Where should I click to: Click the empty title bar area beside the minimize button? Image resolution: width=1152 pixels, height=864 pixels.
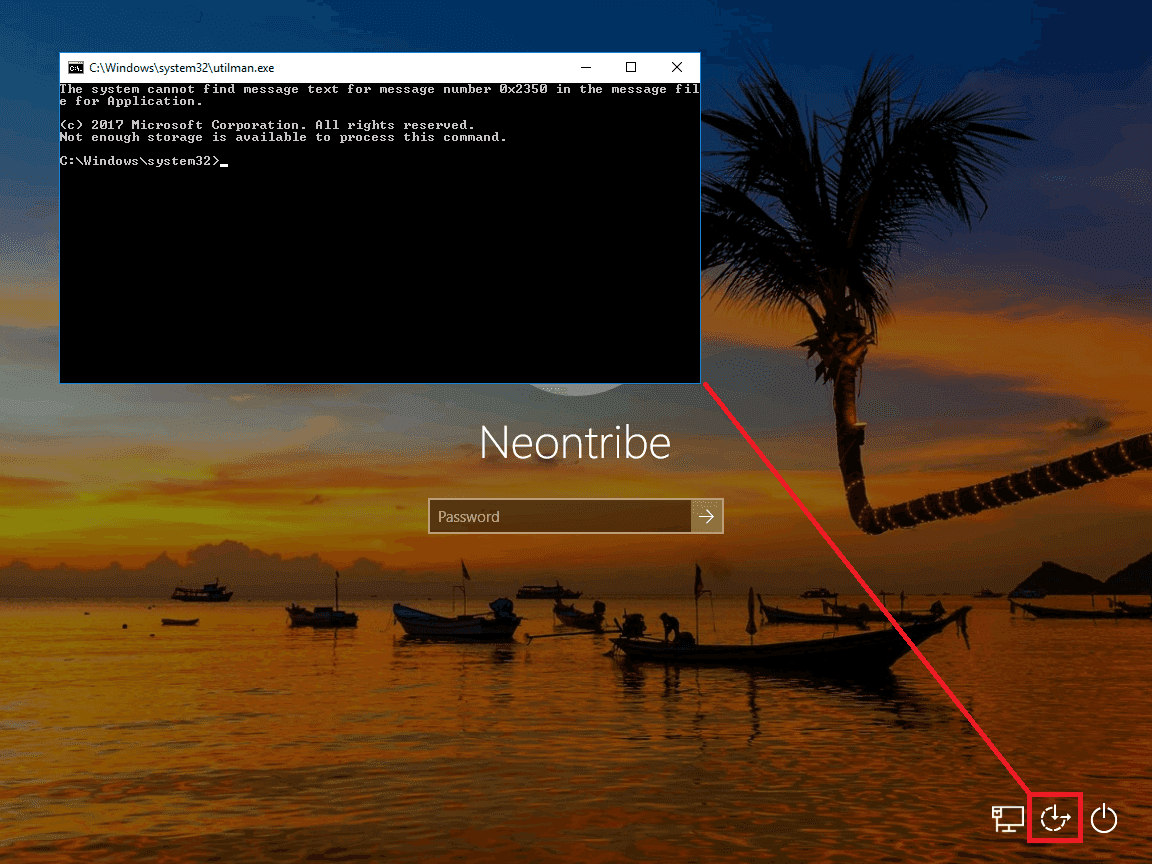pyautogui.click(x=450, y=68)
